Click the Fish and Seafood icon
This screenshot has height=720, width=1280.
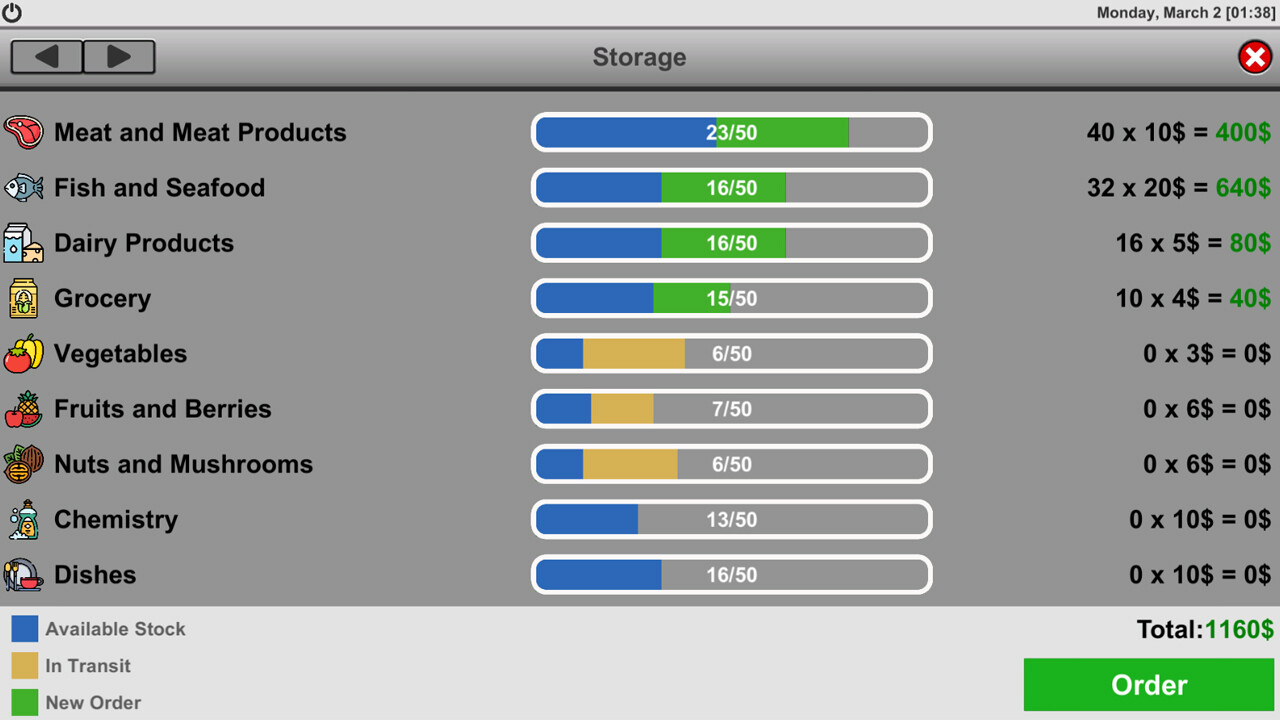click(23, 188)
